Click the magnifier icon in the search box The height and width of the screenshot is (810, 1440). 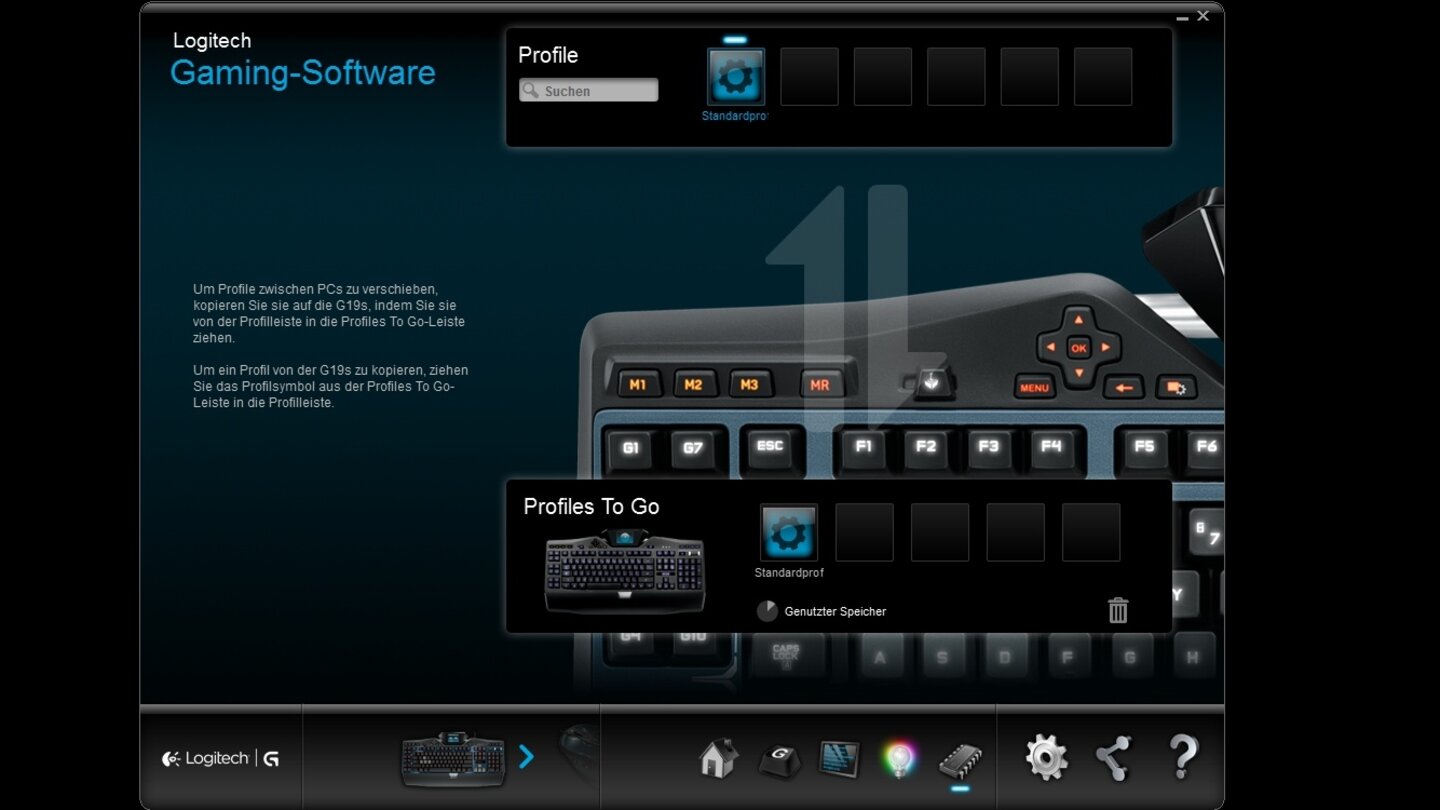[530, 91]
